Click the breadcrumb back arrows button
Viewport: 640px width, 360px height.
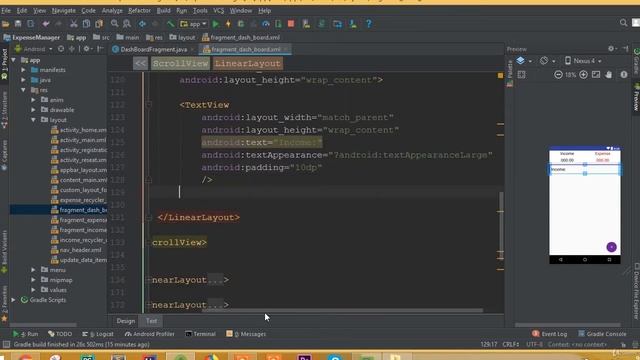click(140, 64)
